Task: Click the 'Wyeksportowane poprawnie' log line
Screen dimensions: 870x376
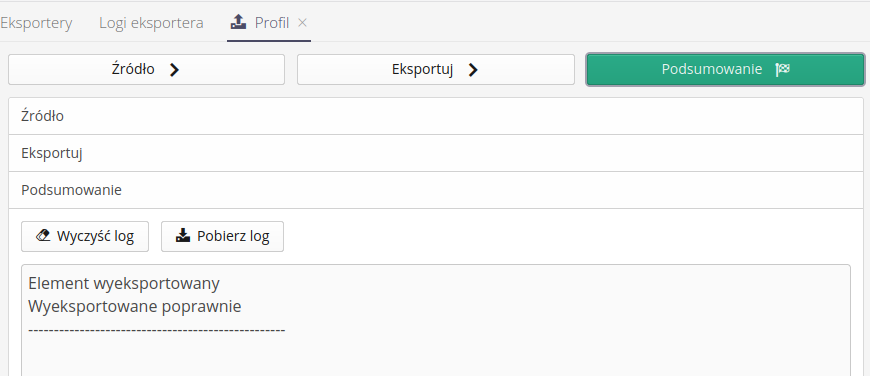Action: [135, 306]
